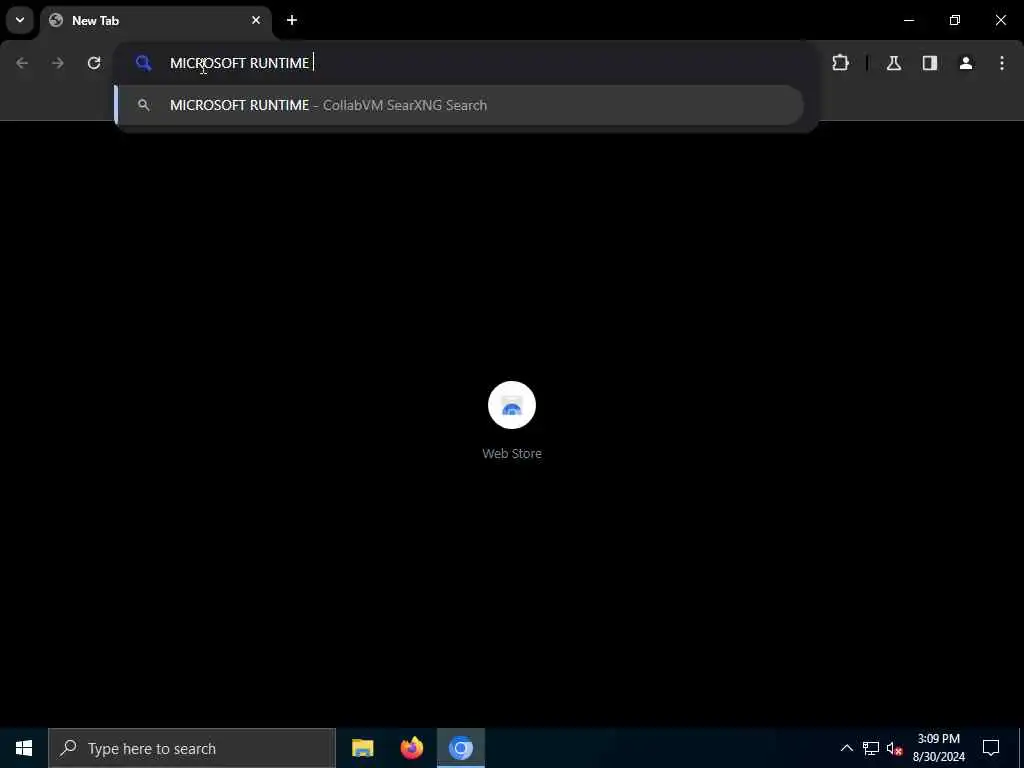Restore down the browser window

coord(955,20)
